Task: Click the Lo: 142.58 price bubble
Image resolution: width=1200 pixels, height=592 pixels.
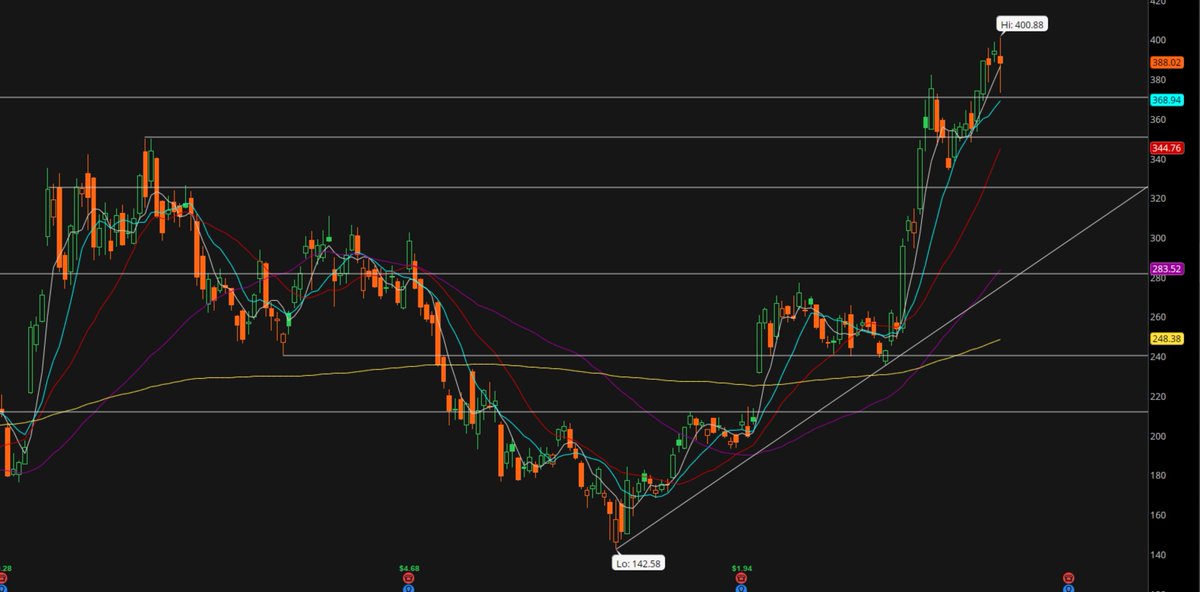Action: tap(640, 563)
